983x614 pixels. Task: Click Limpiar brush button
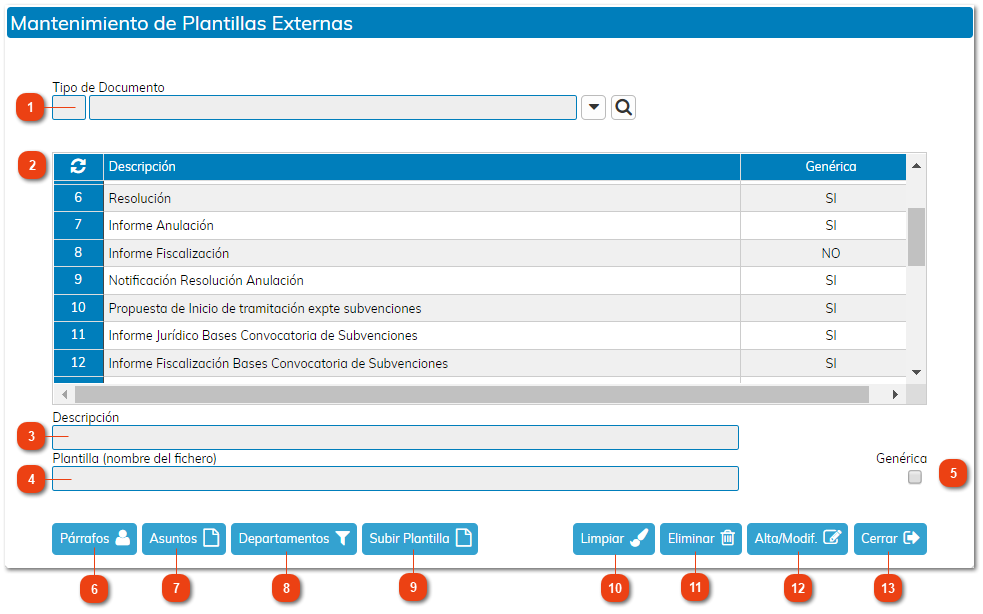coord(613,538)
